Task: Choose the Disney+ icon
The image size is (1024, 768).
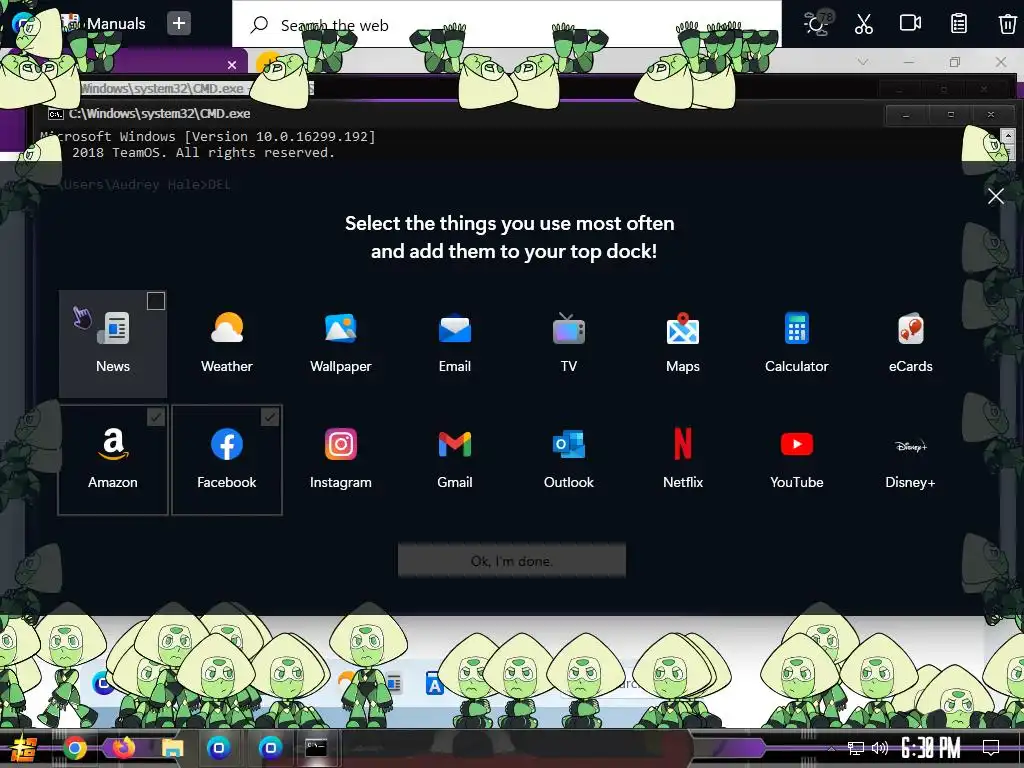Action: (910, 446)
